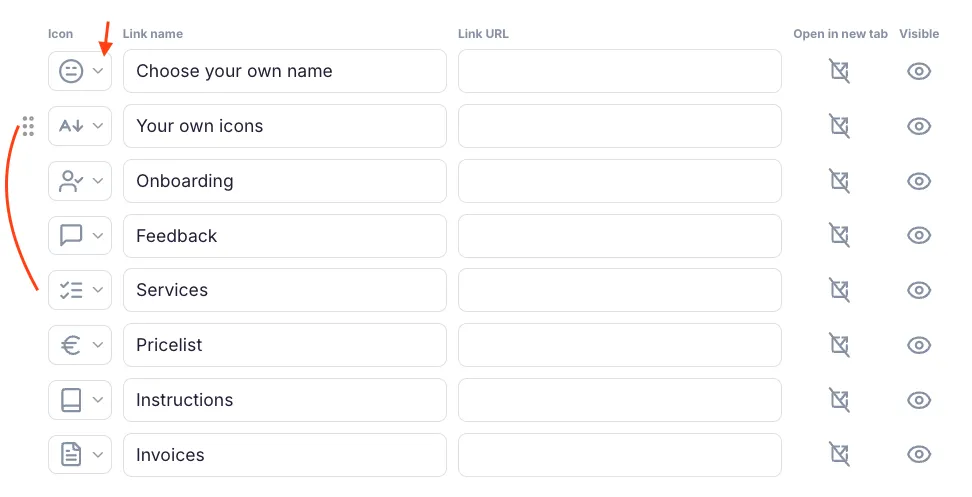Click the Link URL field for Invoices

point(620,455)
